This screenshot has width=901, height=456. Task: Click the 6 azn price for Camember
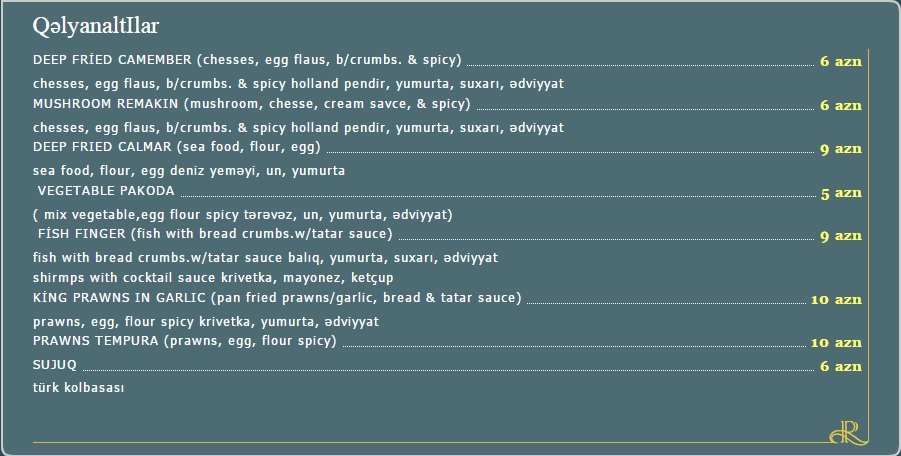click(841, 61)
